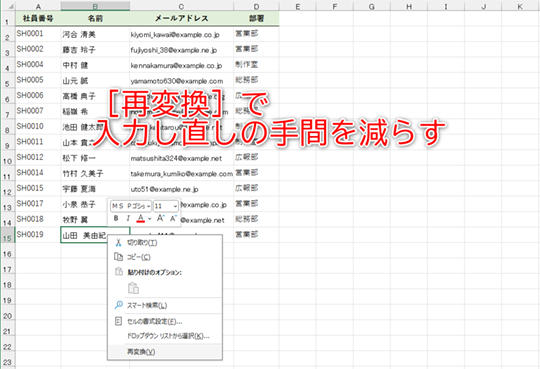
Task: Choose コピー(C) from the context menu
Action: 165,257
